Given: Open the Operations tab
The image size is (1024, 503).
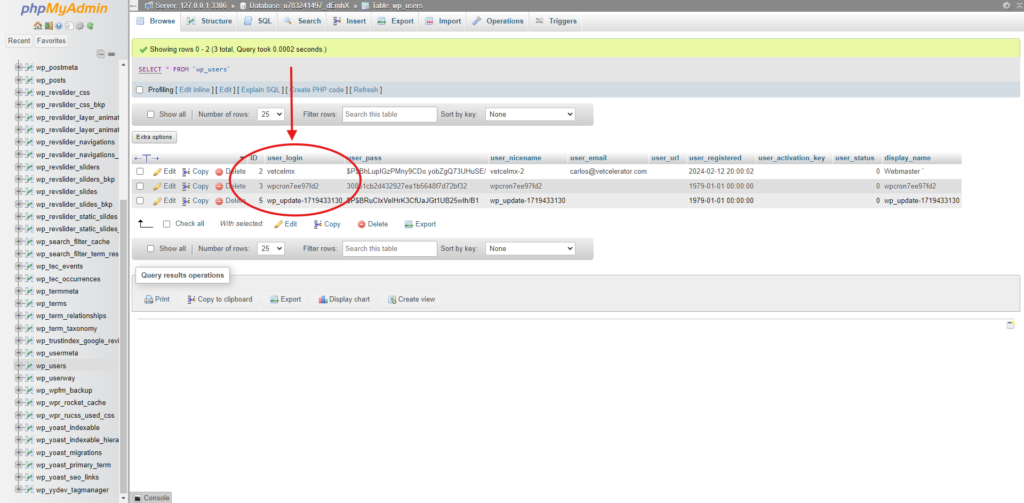Looking at the screenshot, I should 498,20.
